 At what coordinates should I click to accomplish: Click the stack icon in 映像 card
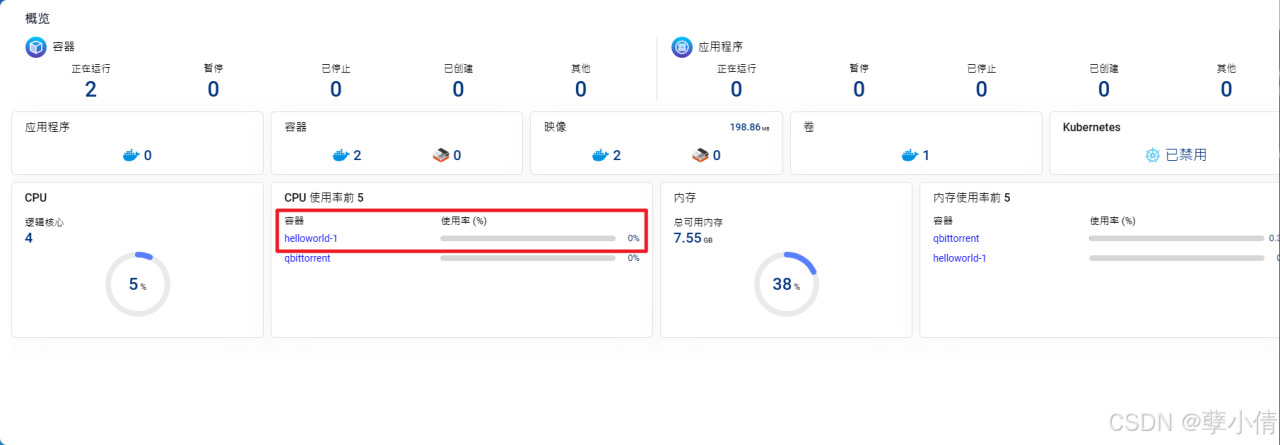[x=701, y=155]
